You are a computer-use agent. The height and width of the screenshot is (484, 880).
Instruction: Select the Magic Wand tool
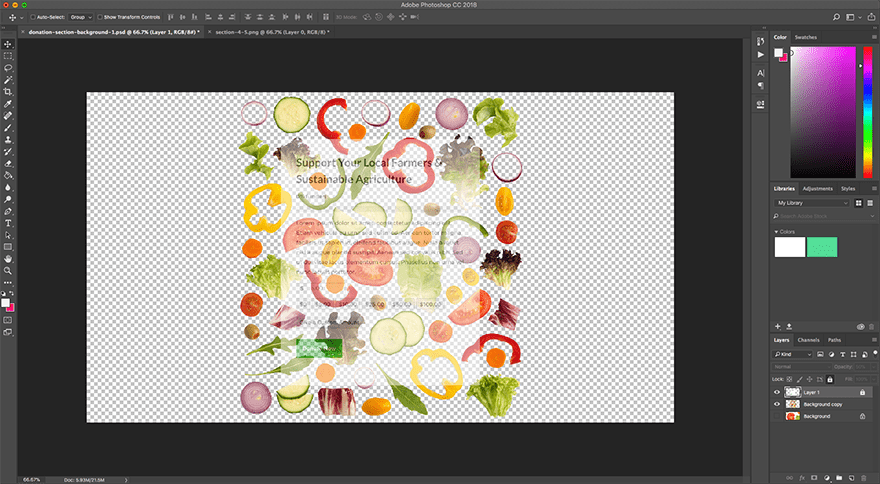point(8,79)
